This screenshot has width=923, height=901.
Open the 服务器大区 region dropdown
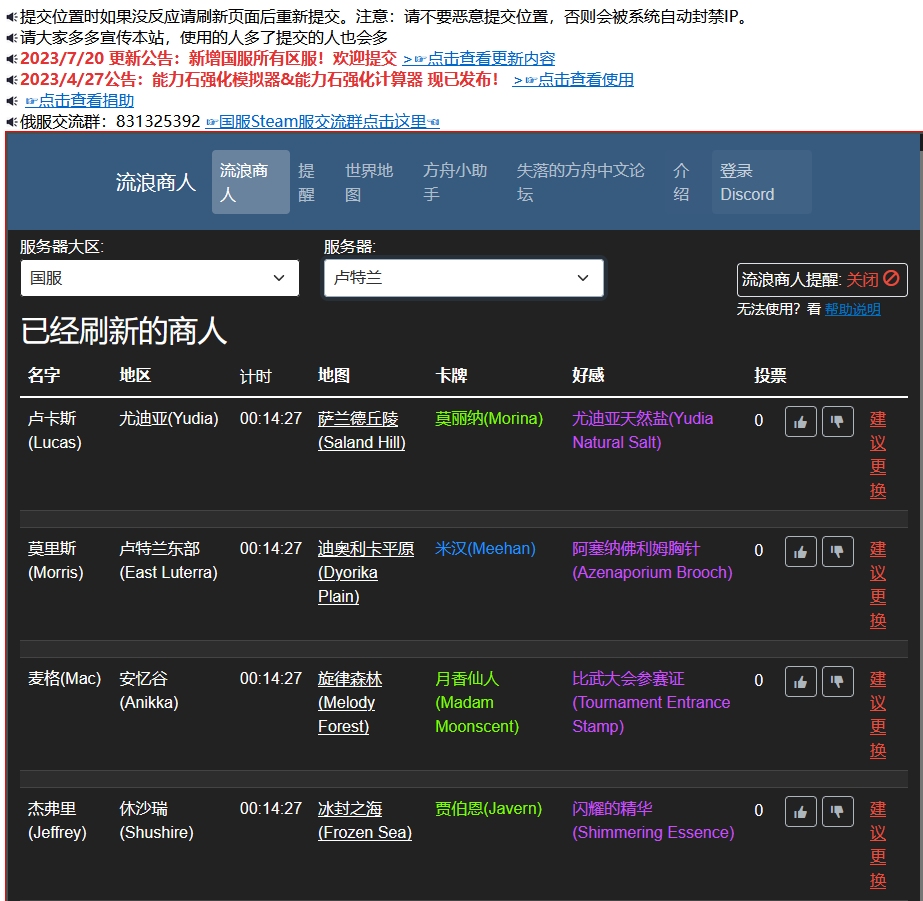[160, 278]
